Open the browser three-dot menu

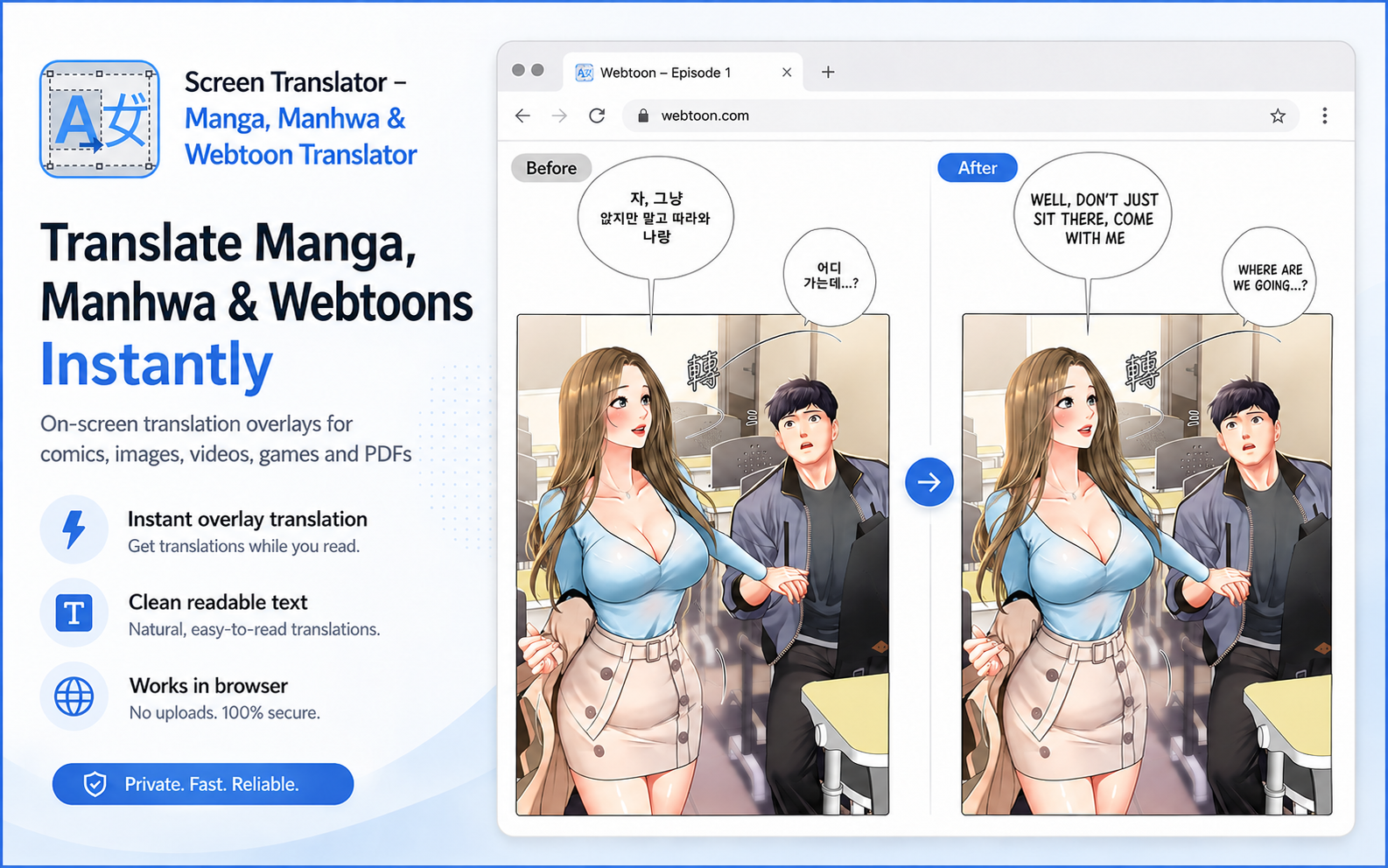(1325, 115)
